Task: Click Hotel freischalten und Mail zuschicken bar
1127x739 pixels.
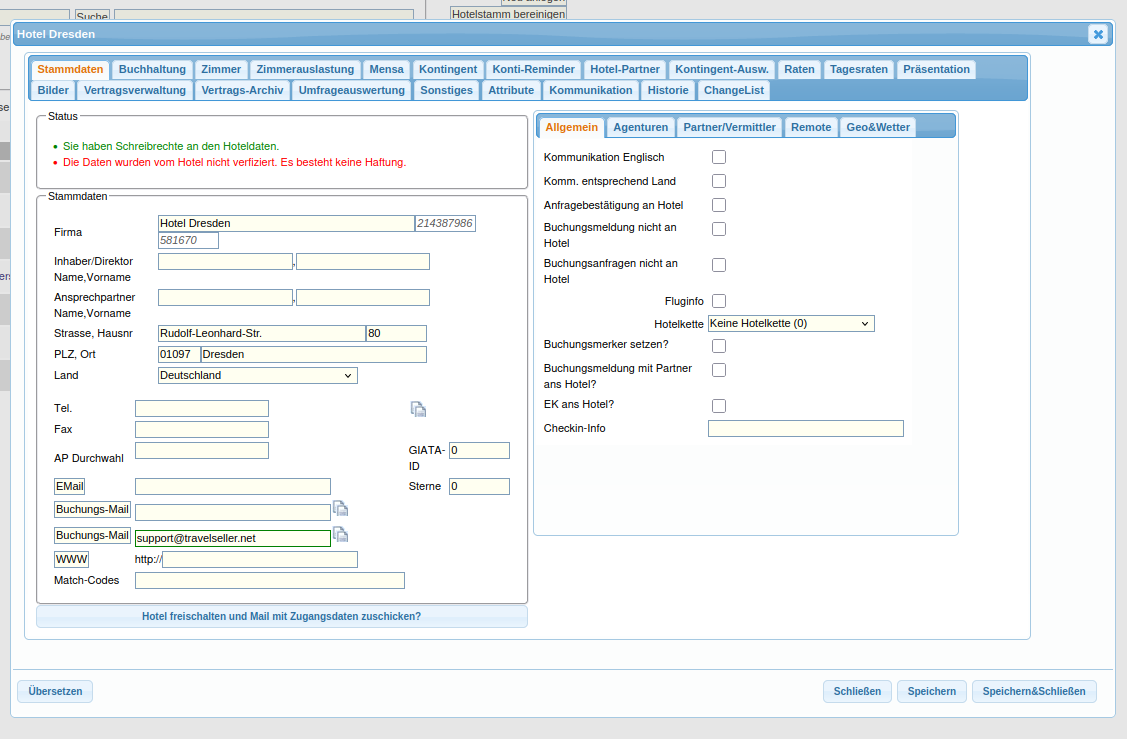Action: pos(281,616)
